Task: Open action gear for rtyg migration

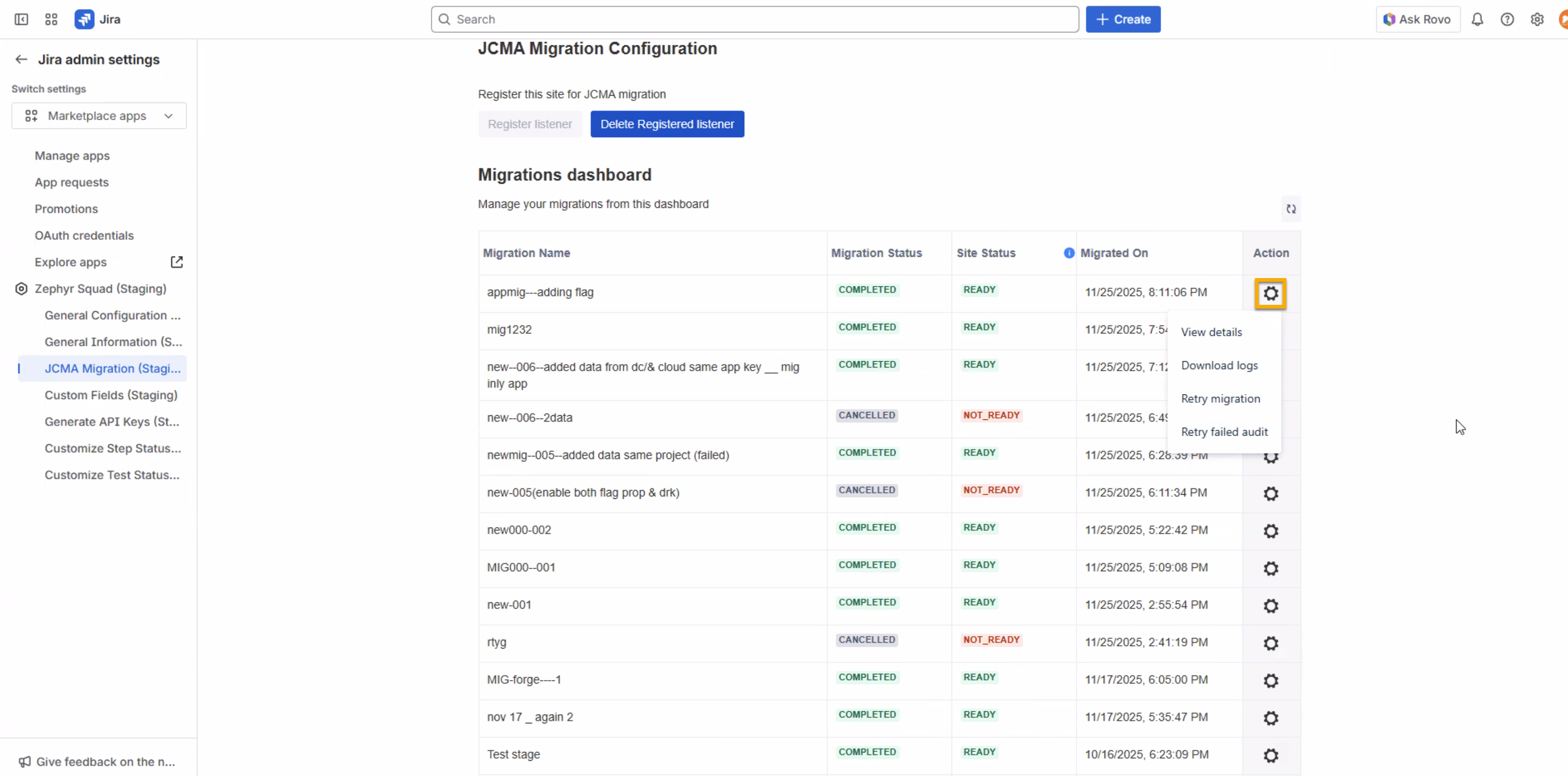Action: click(x=1270, y=643)
